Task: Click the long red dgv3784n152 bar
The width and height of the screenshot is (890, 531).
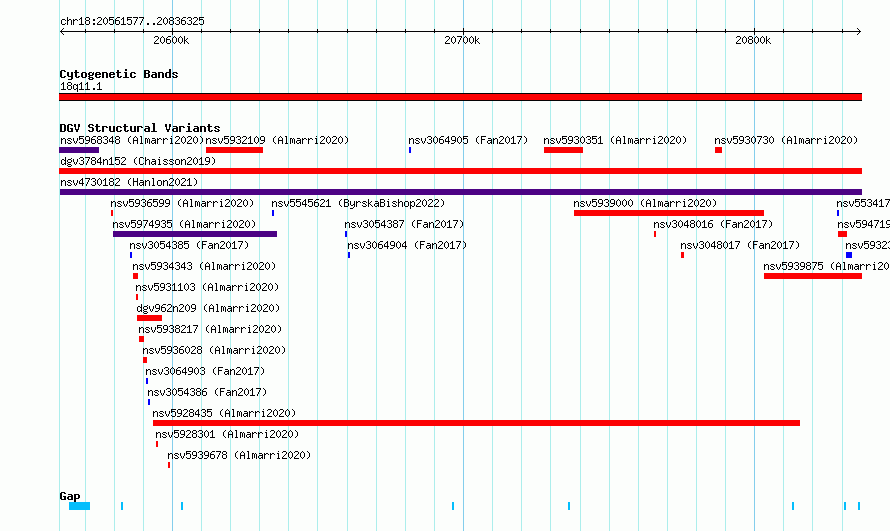Action: pos(461,171)
